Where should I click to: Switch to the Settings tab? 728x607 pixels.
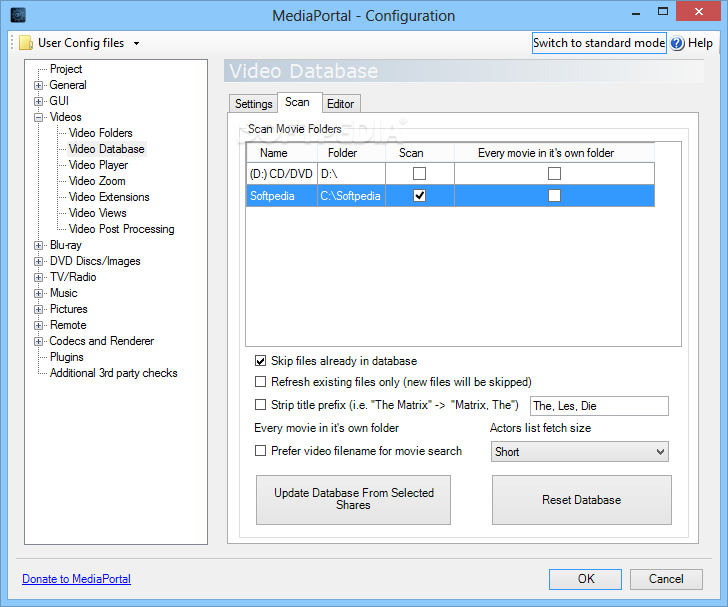tap(254, 104)
